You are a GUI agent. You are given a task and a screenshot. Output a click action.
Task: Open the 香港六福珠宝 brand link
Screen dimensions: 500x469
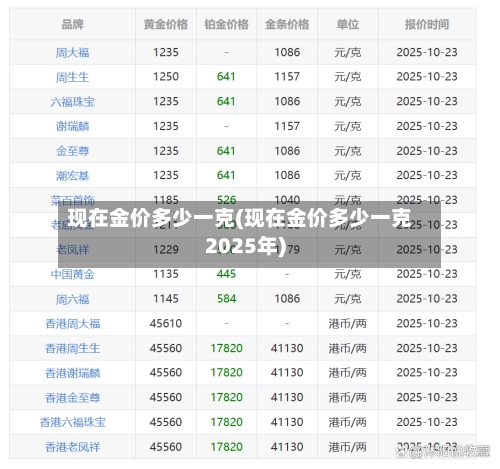pos(72,422)
